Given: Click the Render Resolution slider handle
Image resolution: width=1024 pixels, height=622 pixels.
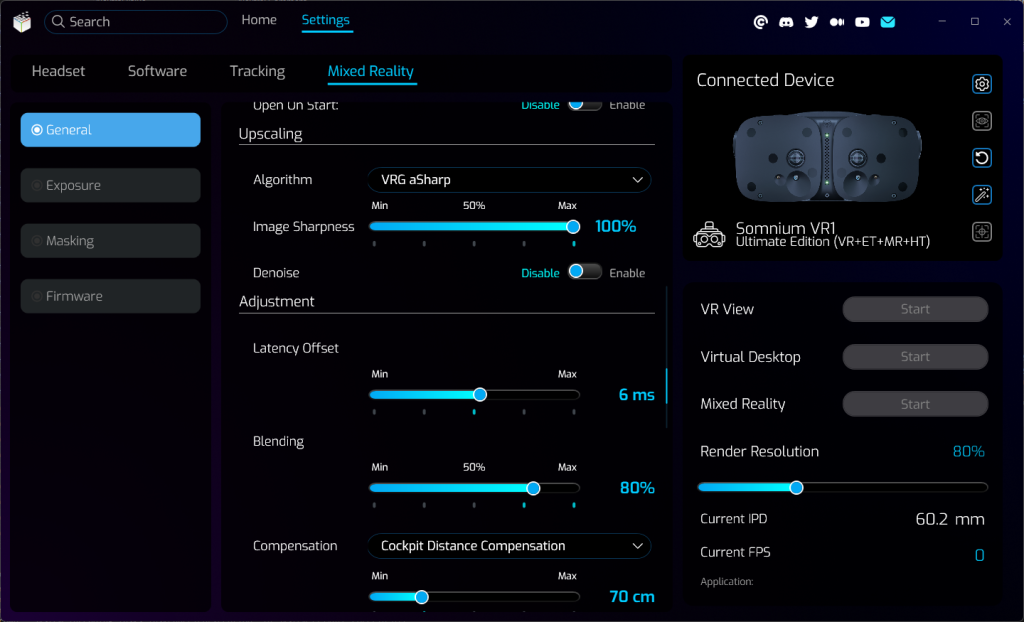Looking at the screenshot, I should [796, 487].
